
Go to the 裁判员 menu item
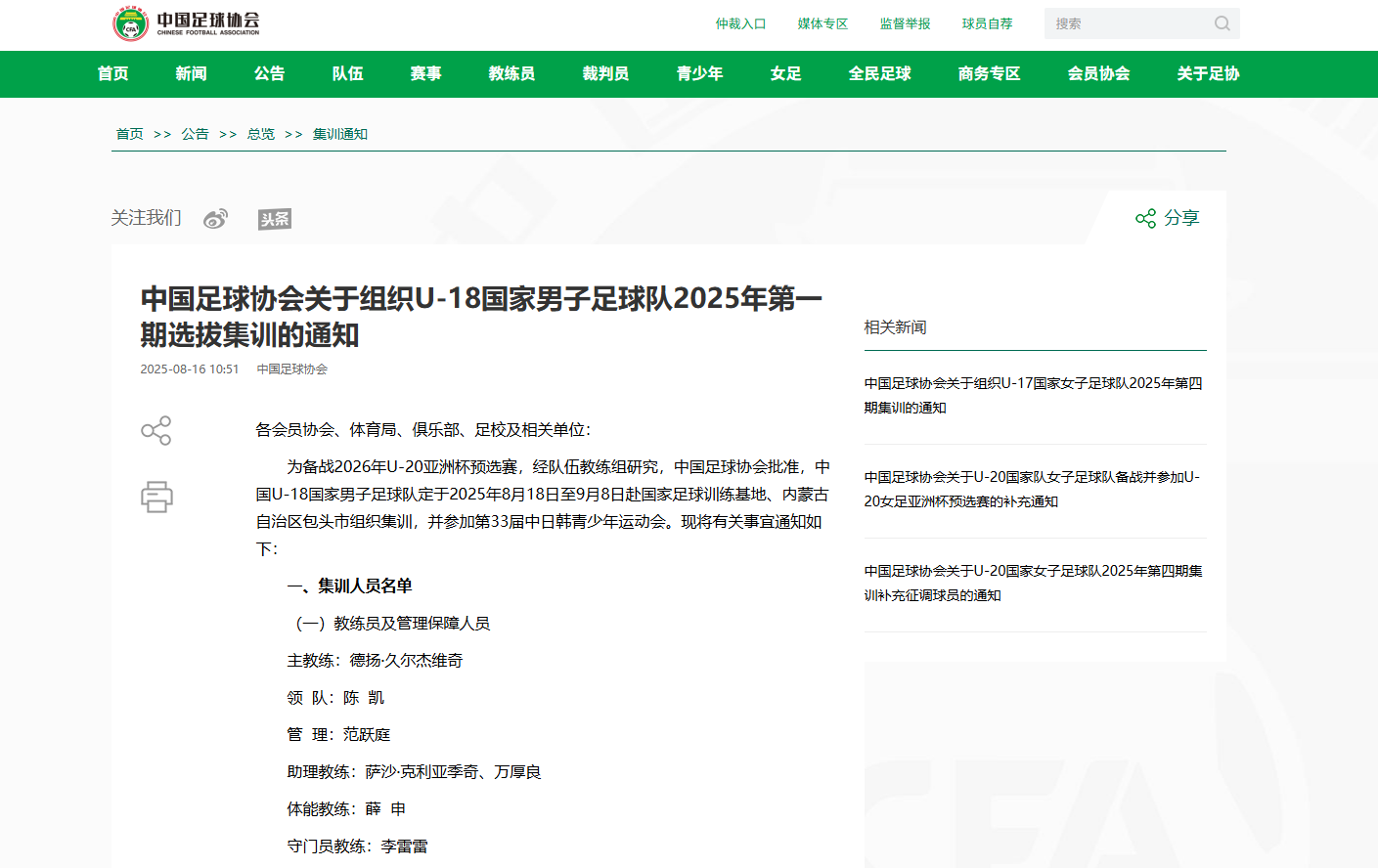(x=605, y=73)
